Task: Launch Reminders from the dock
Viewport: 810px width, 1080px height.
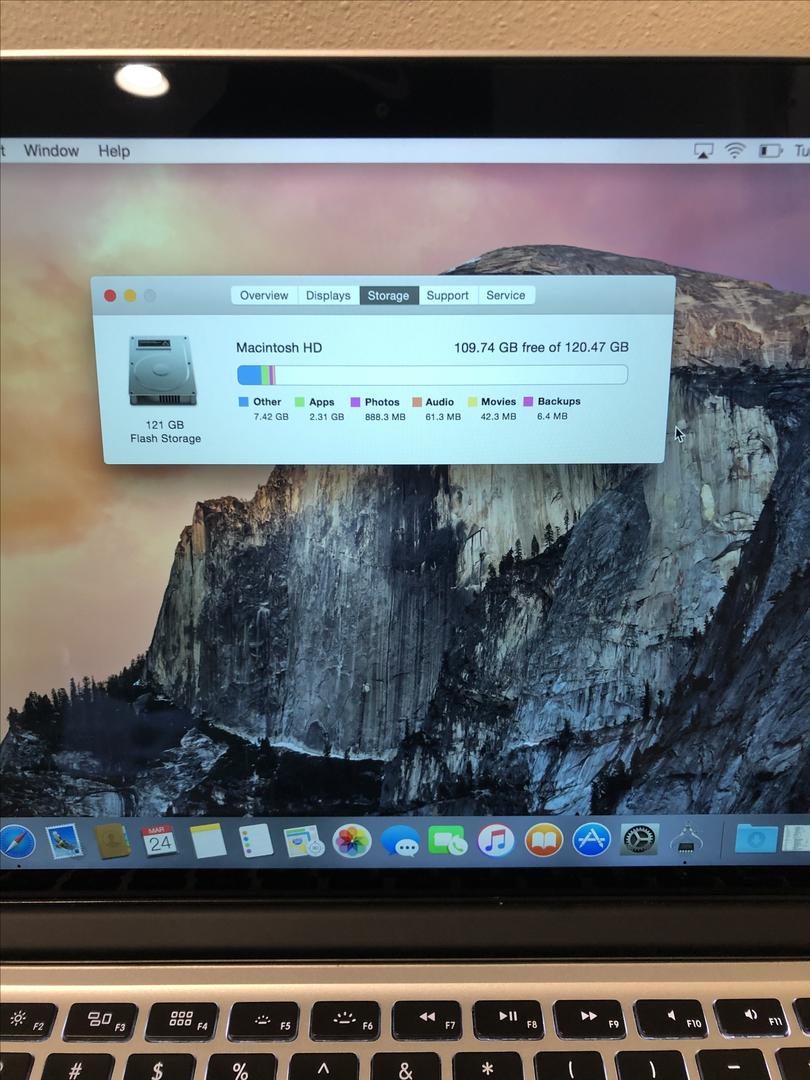Action: [256, 841]
